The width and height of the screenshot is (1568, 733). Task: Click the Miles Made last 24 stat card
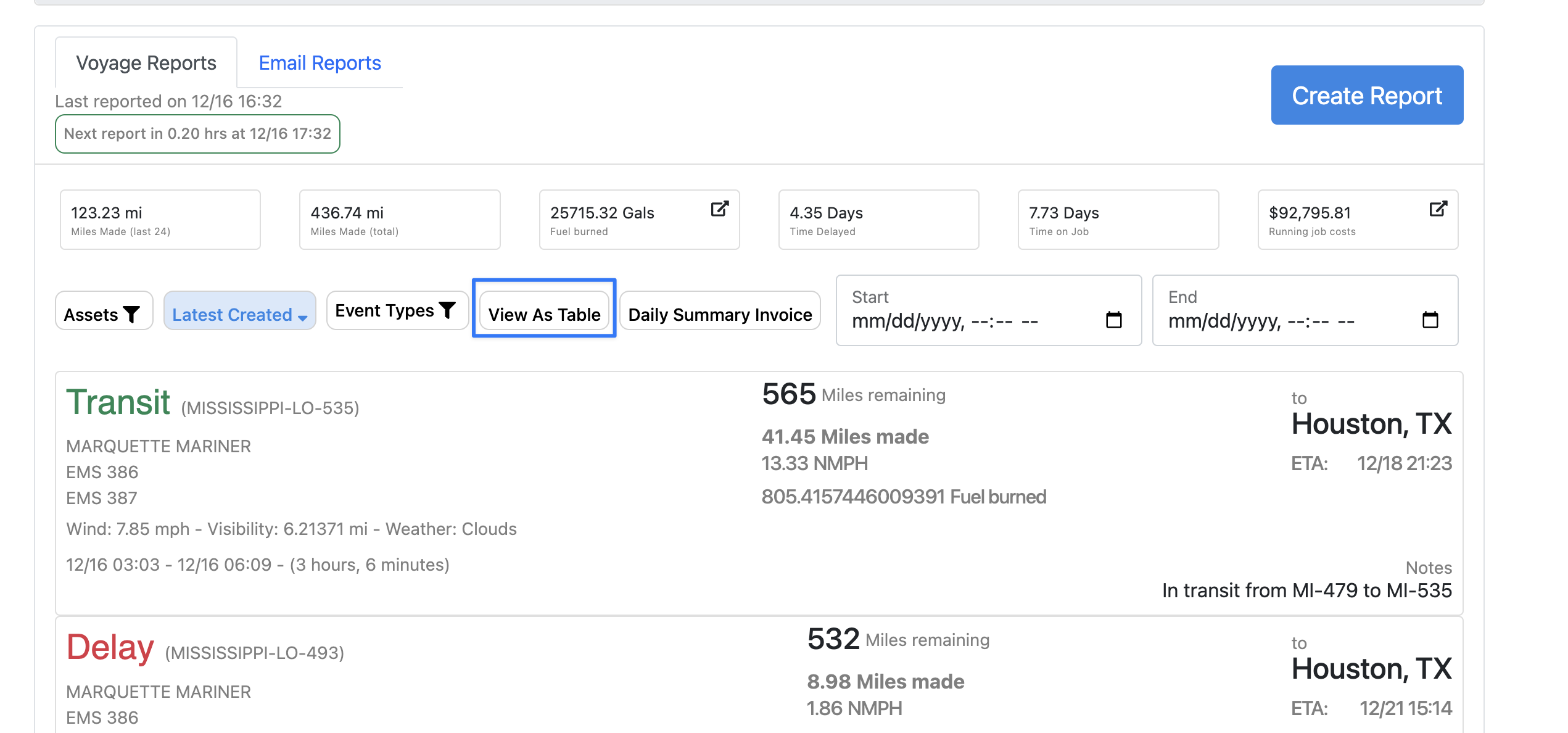[x=160, y=220]
